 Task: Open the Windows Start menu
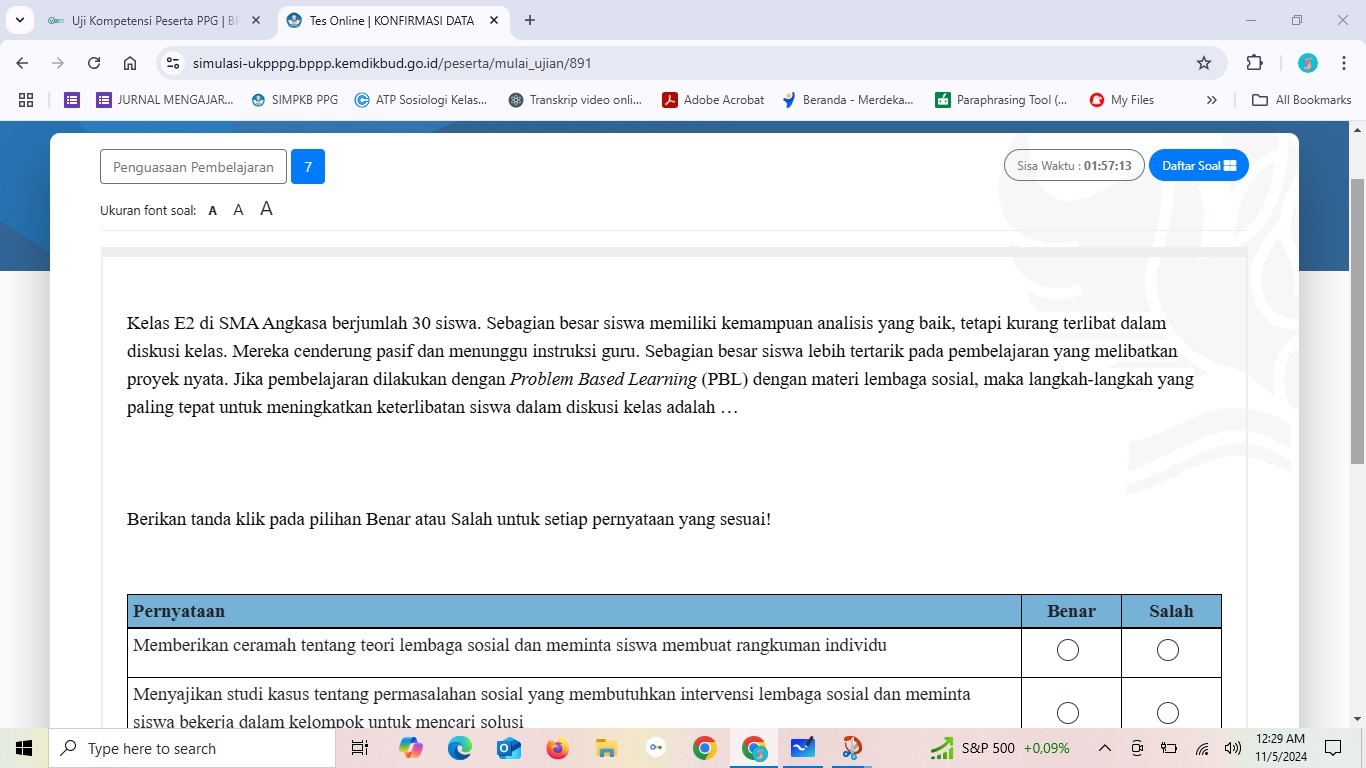24,748
